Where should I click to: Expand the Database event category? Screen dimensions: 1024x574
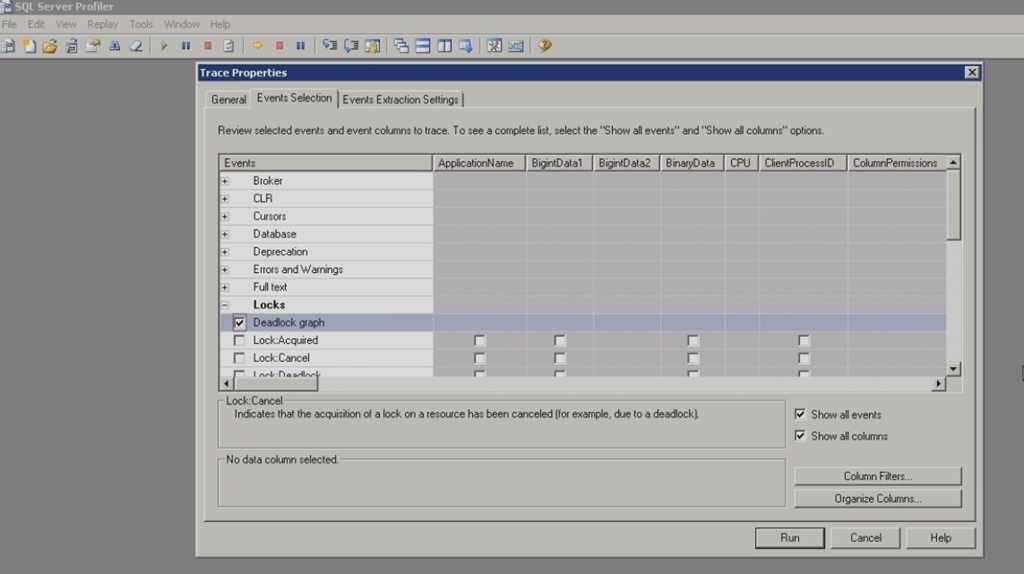pyautogui.click(x=225, y=234)
